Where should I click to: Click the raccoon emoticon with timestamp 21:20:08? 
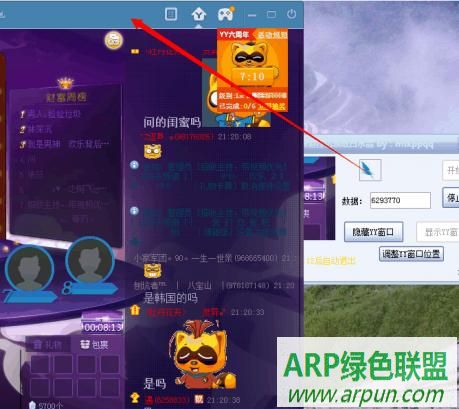click(153, 152)
